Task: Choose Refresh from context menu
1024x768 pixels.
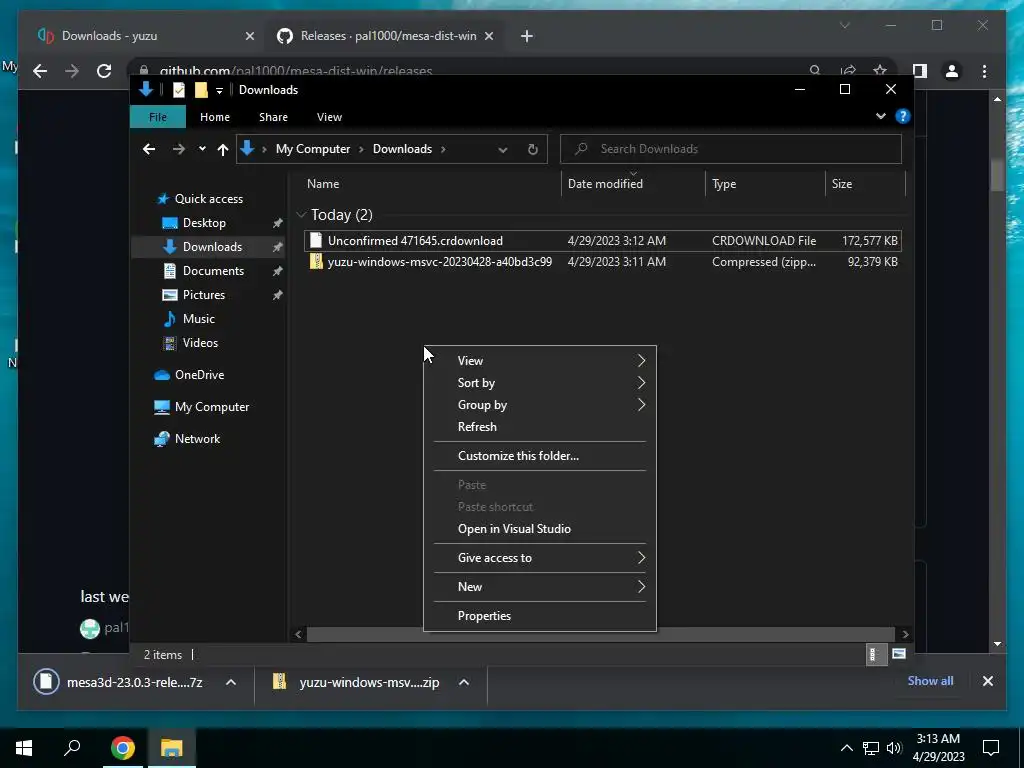Action: coord(540,426)
